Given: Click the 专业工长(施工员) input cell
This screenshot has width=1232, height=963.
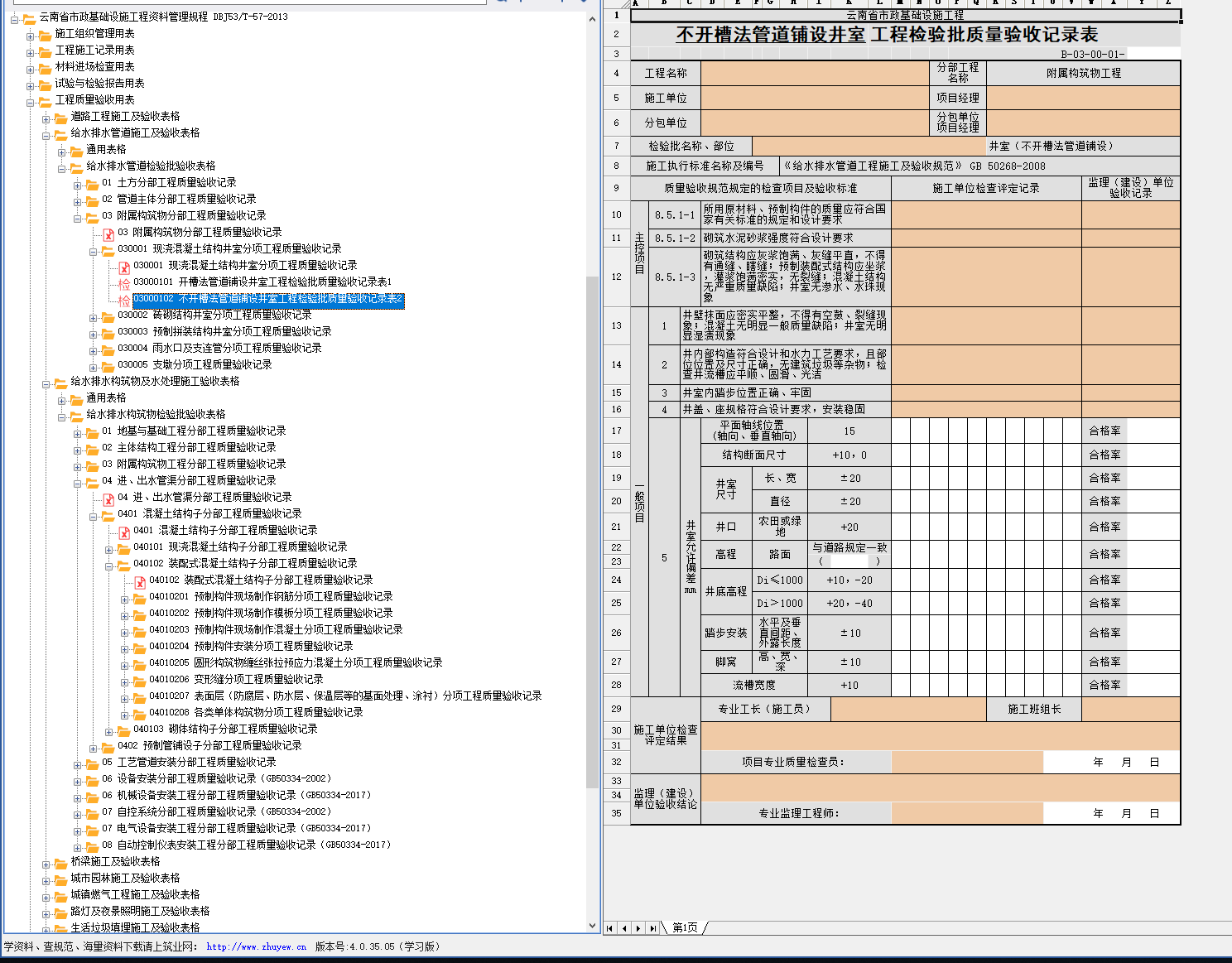Looking at the screenshot, I should click(x=908, y=709).
